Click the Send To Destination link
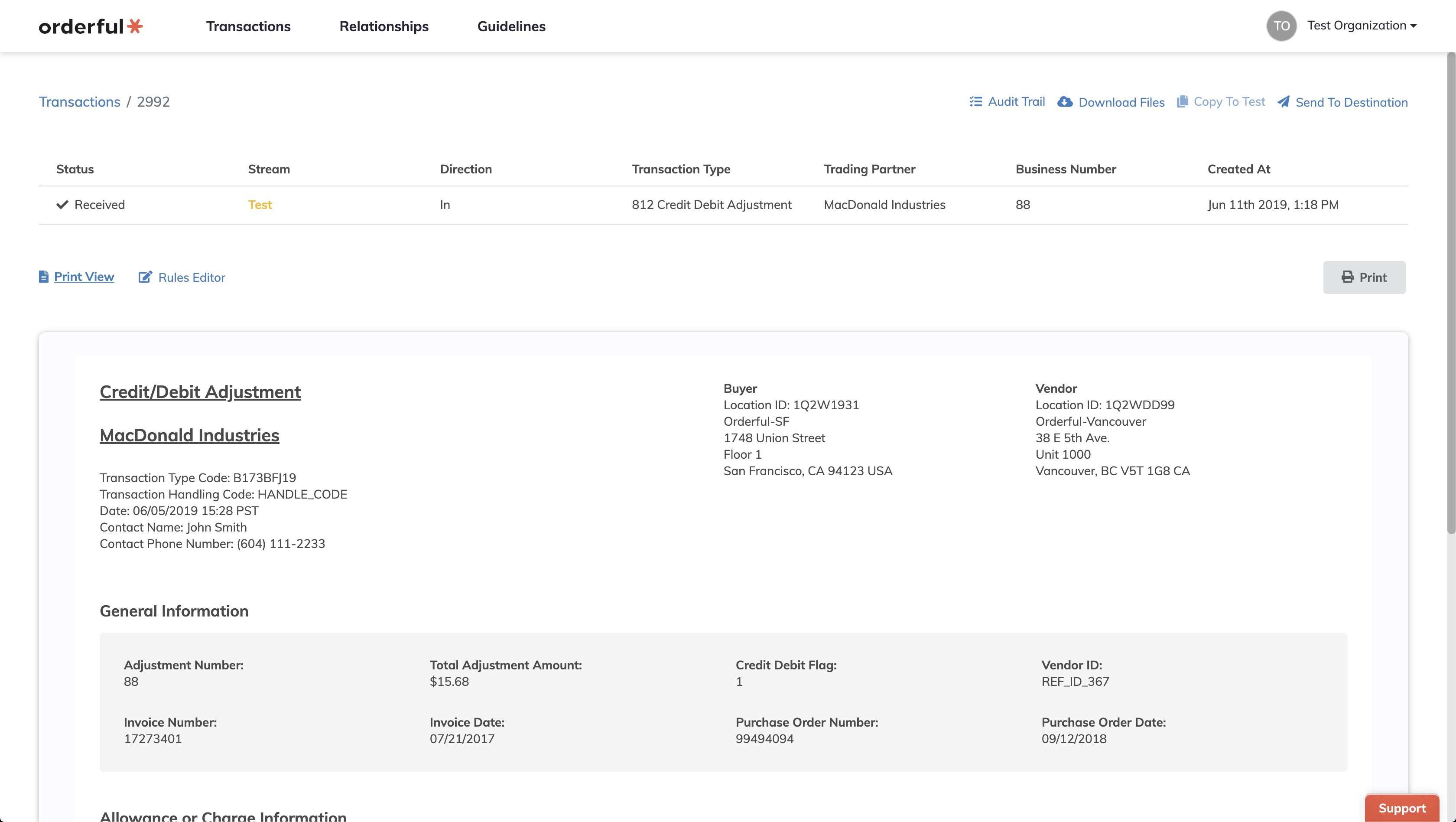The image size is (1456, 822). coord(1352,102)
